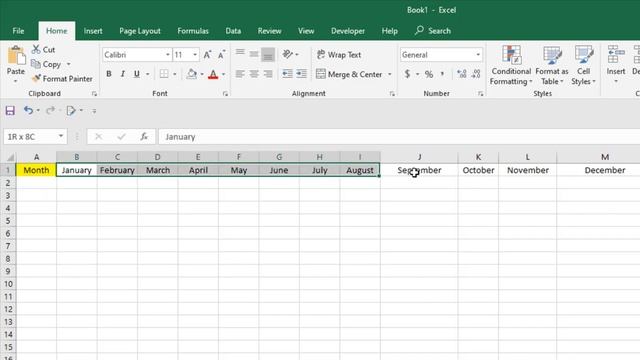Copy the selected cells
The image size is (640, 360).
pyautogui.click(x=46, y=64)
